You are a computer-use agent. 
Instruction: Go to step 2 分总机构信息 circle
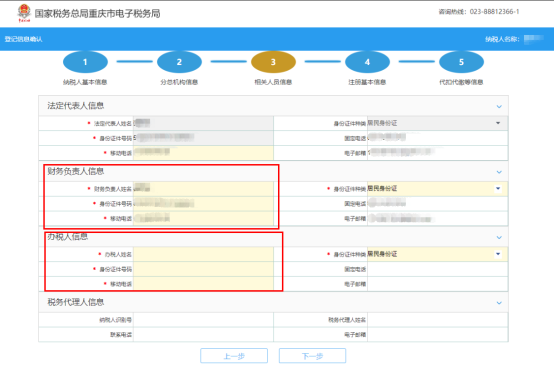(x=179, y=62)
